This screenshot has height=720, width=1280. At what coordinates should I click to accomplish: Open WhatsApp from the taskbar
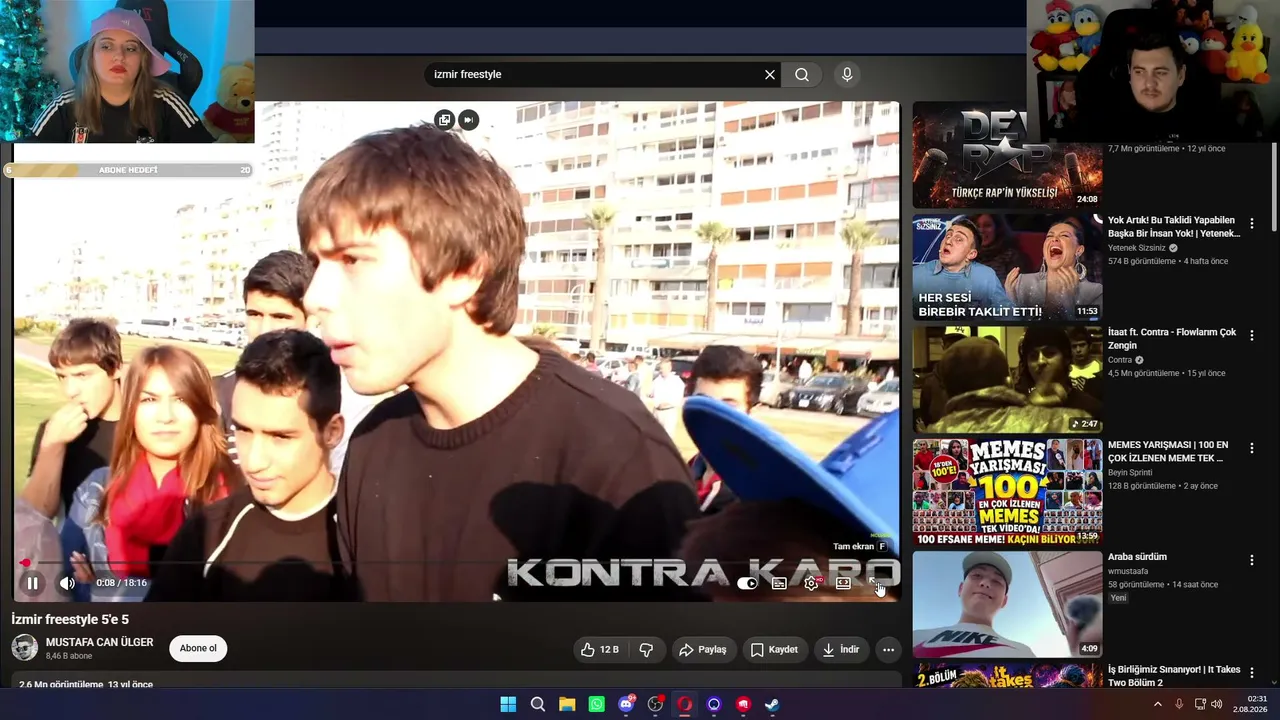coord(596,704)
